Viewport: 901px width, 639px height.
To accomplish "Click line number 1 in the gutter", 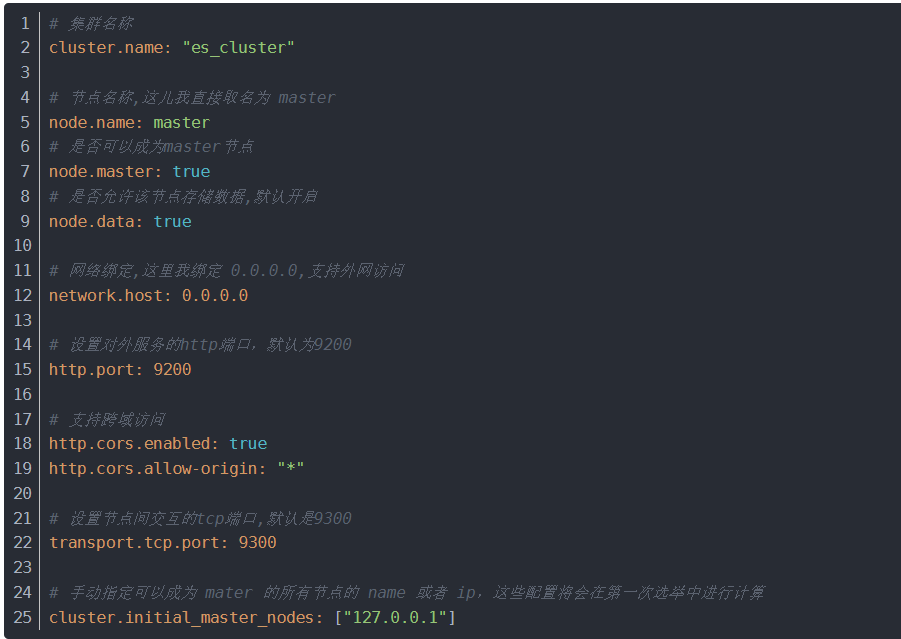I will point(25,23).
